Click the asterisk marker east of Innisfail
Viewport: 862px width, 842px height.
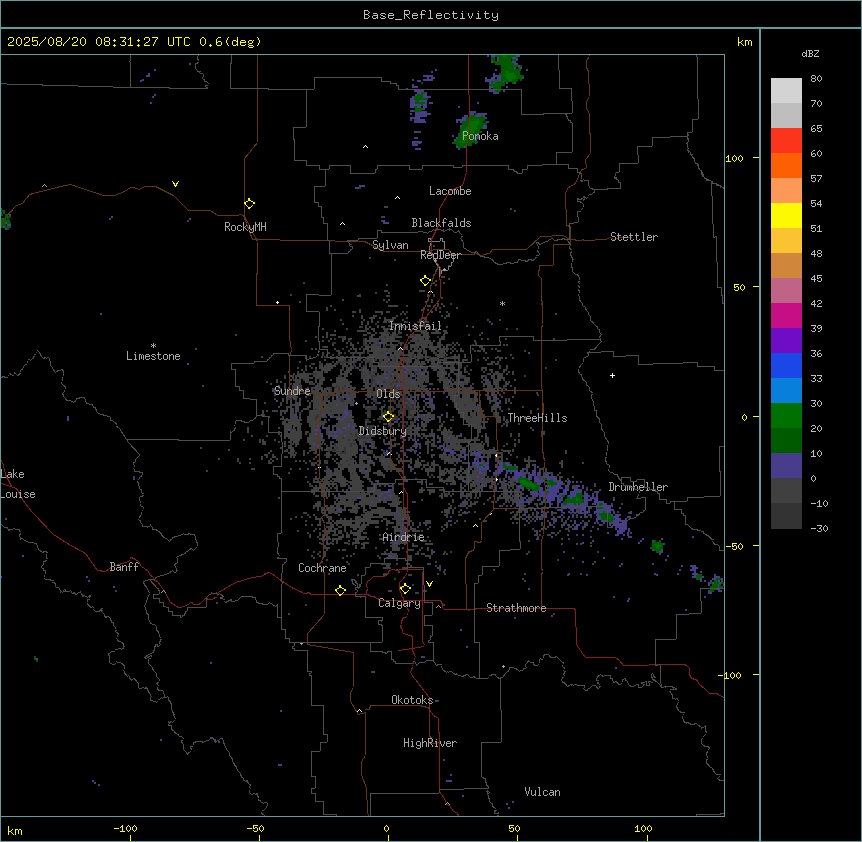(x=502, y=304)
